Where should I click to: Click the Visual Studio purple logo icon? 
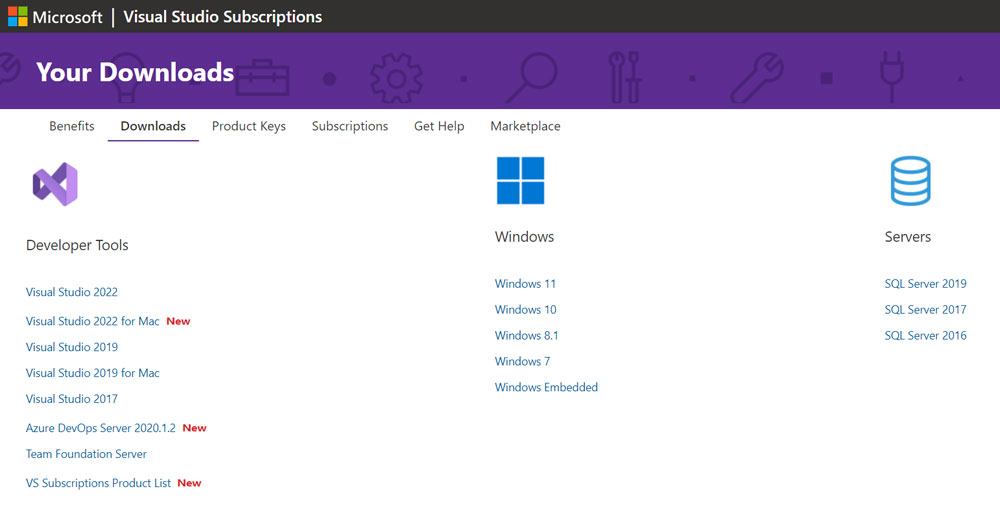(x=55, y=184)
